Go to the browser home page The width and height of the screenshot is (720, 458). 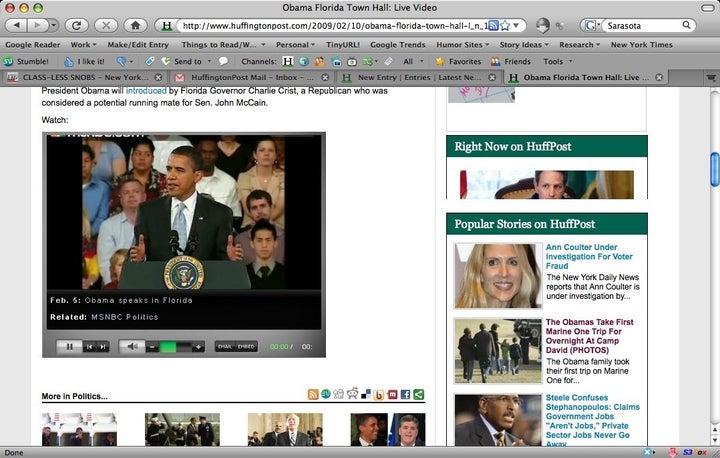(x=135, y=25)
